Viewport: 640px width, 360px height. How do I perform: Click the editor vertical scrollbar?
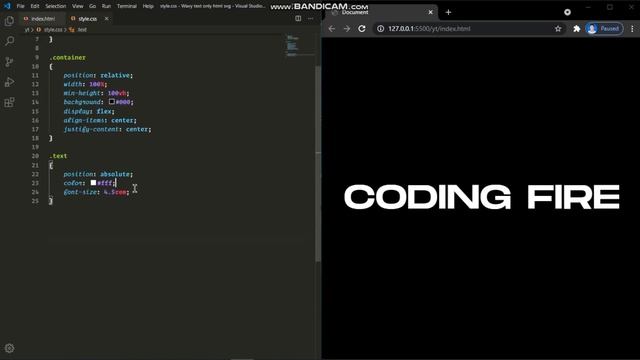pyautogui.click(x=318, y=163)
